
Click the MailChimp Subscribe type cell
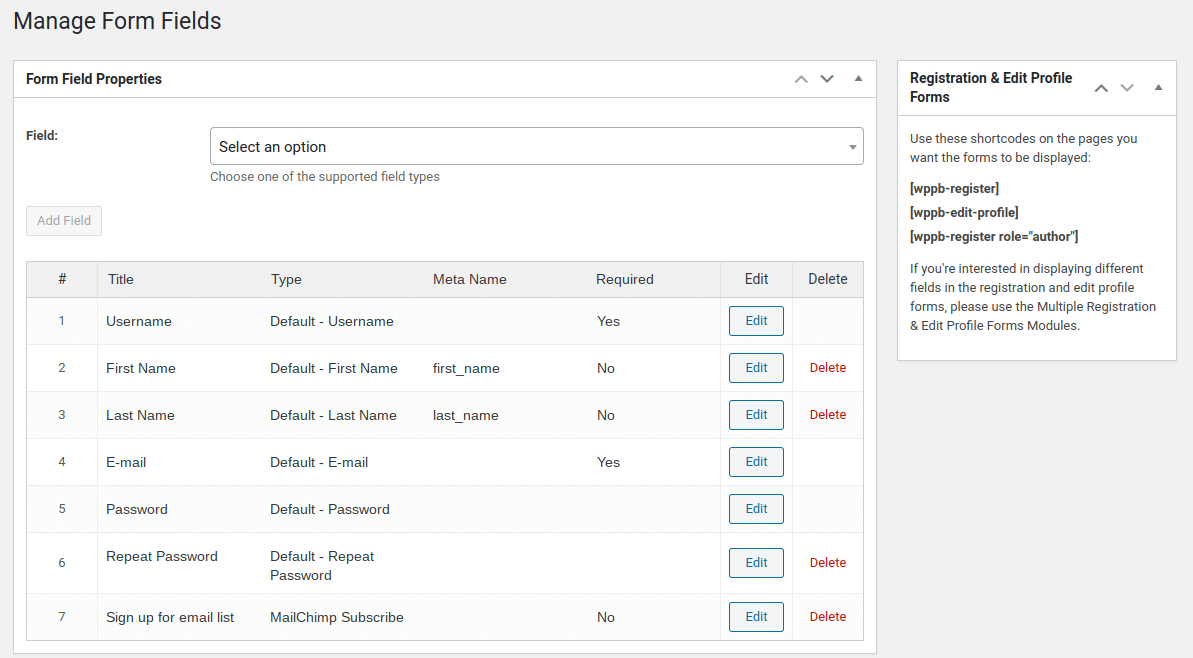click(x=336, y=618)
